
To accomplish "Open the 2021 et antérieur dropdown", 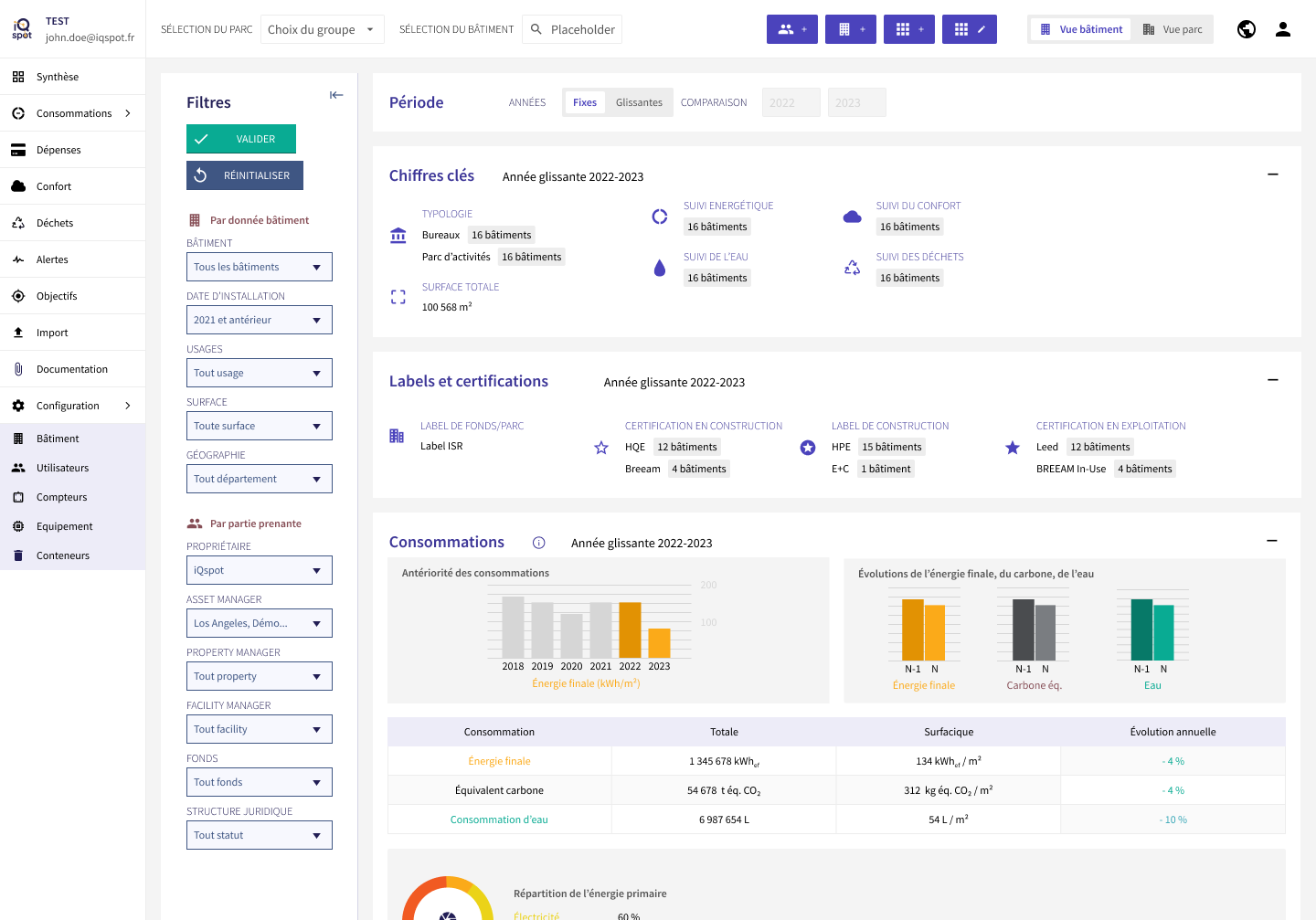I will (x=260, y=320).
